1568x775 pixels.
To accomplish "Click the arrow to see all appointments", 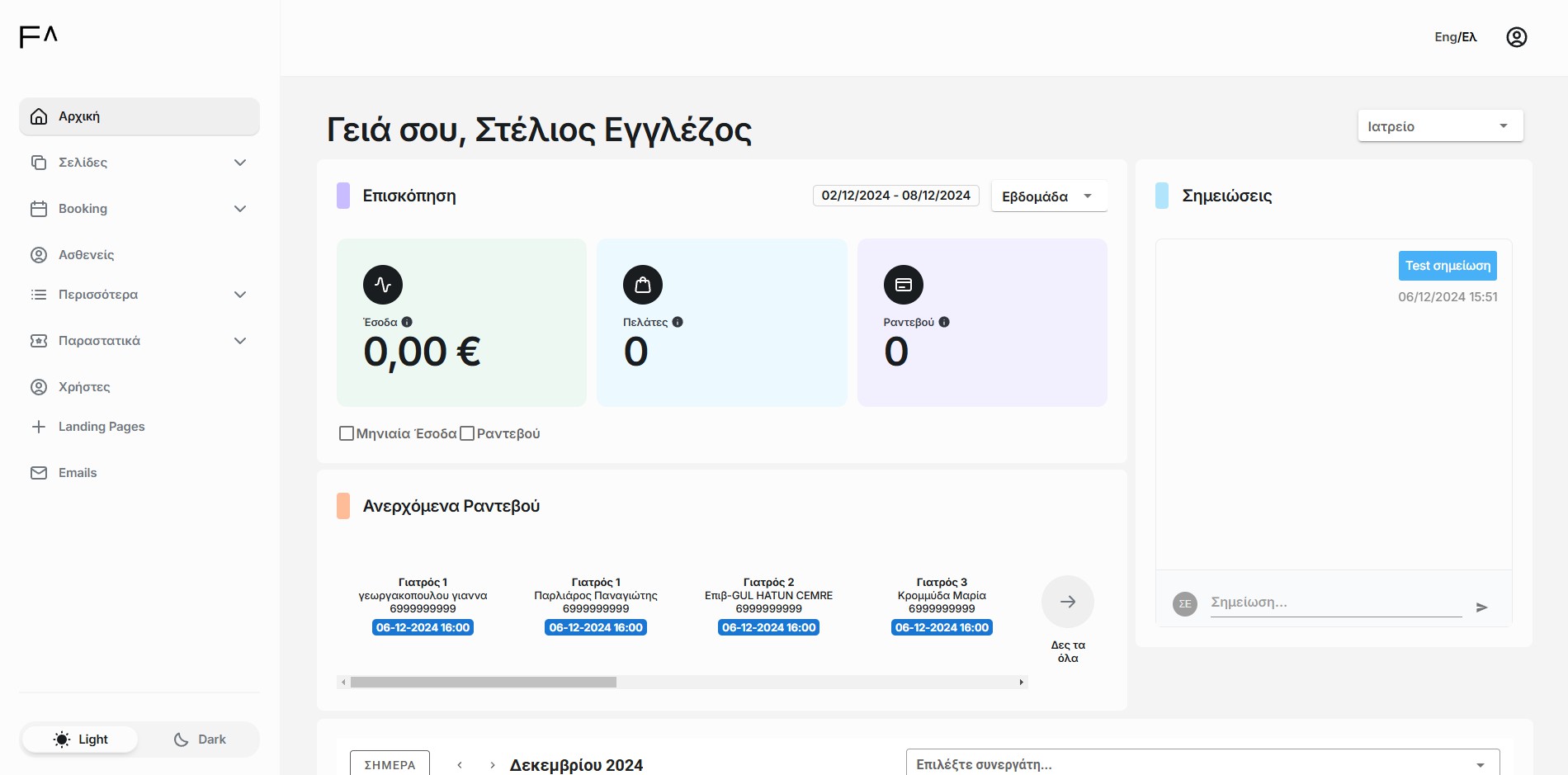I will click(x=1067, y=602).
